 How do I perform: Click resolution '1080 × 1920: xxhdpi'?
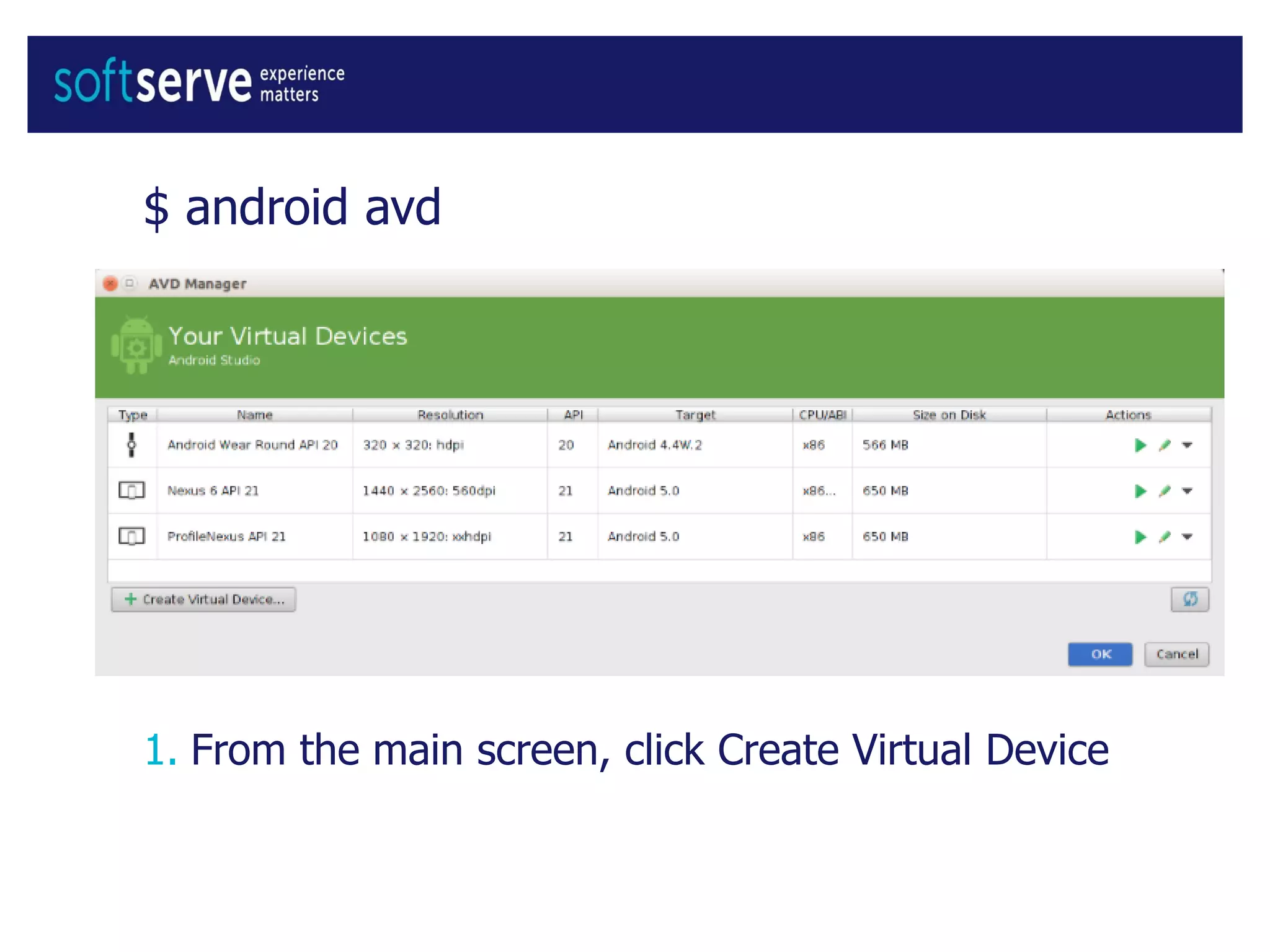click(x=427, y=537)
